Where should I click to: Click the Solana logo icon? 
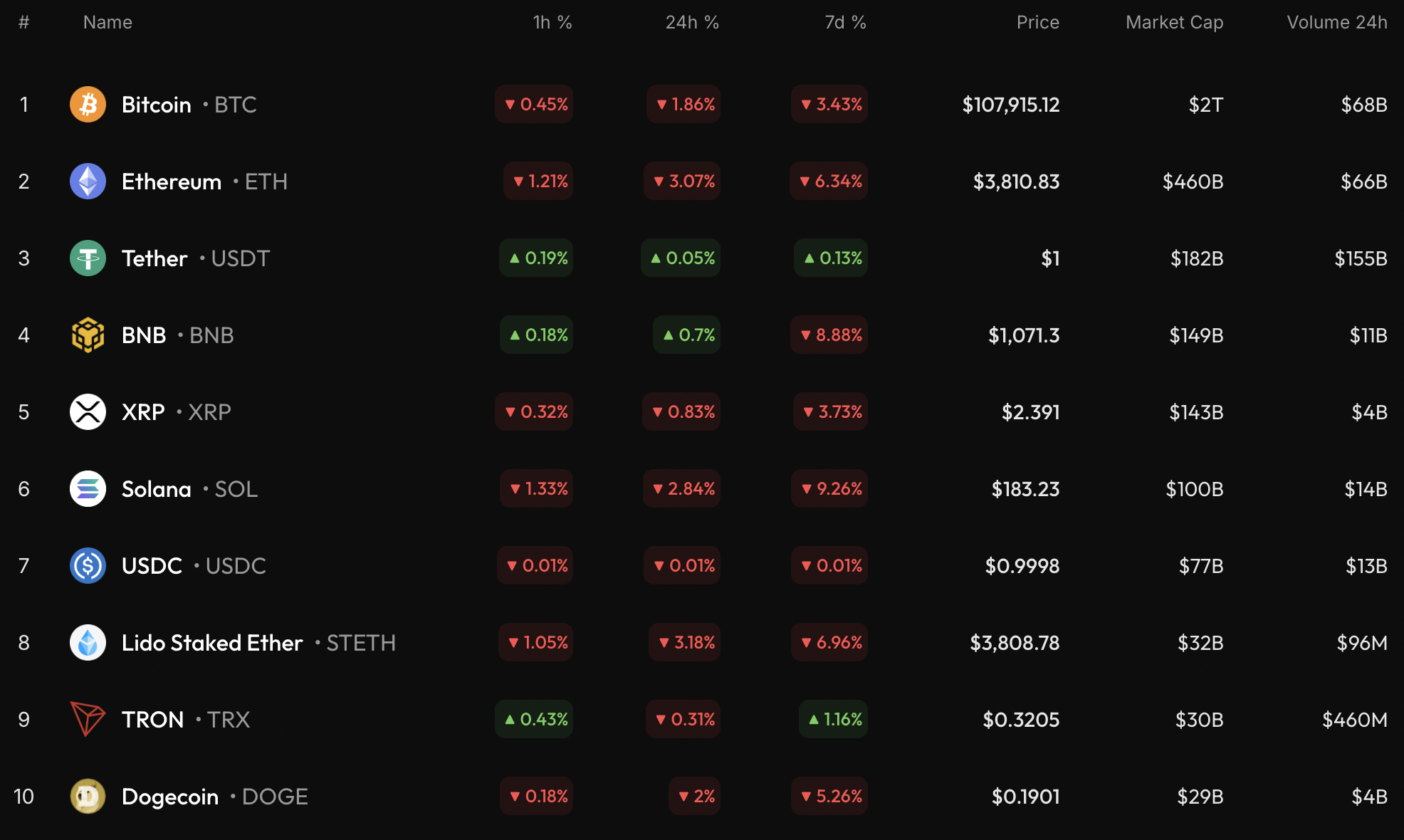point(88,489)
